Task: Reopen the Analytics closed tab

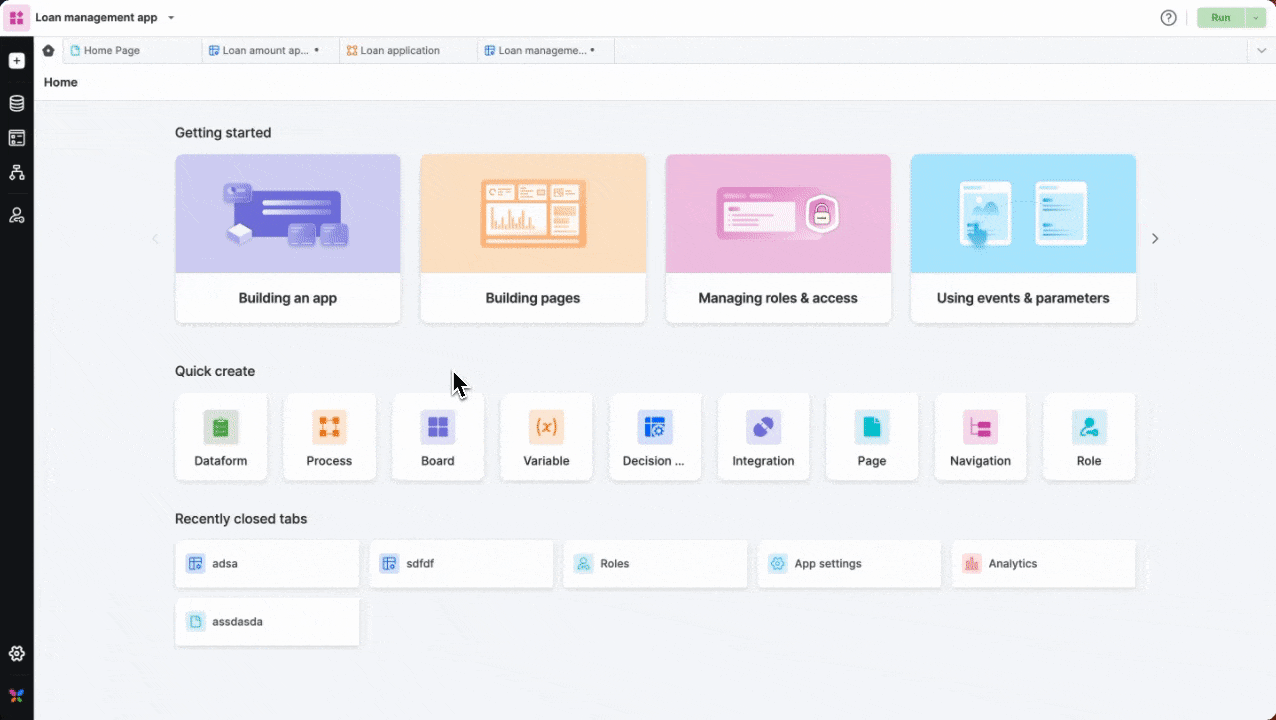Action: pos(1043,564)
